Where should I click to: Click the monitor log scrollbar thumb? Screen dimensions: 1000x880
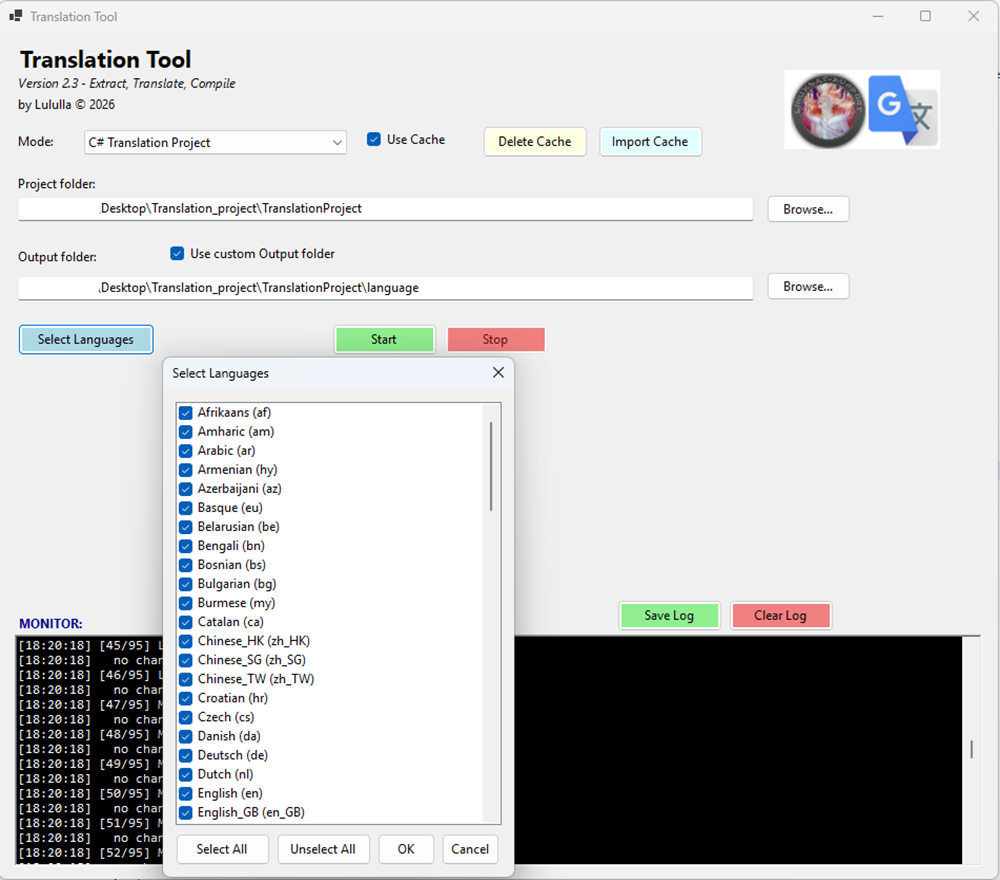point(971,749)
